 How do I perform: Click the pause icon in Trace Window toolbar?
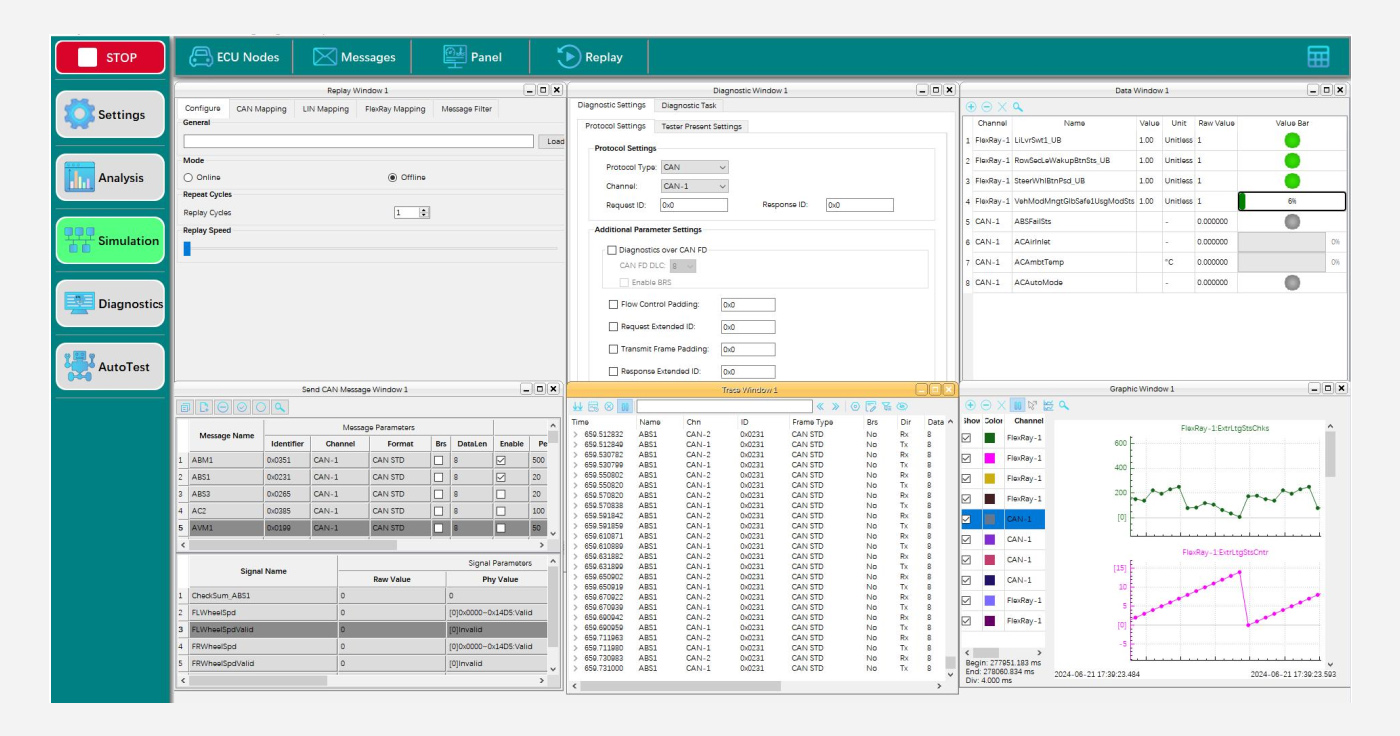pyautogui.click(x=624, y=407)
